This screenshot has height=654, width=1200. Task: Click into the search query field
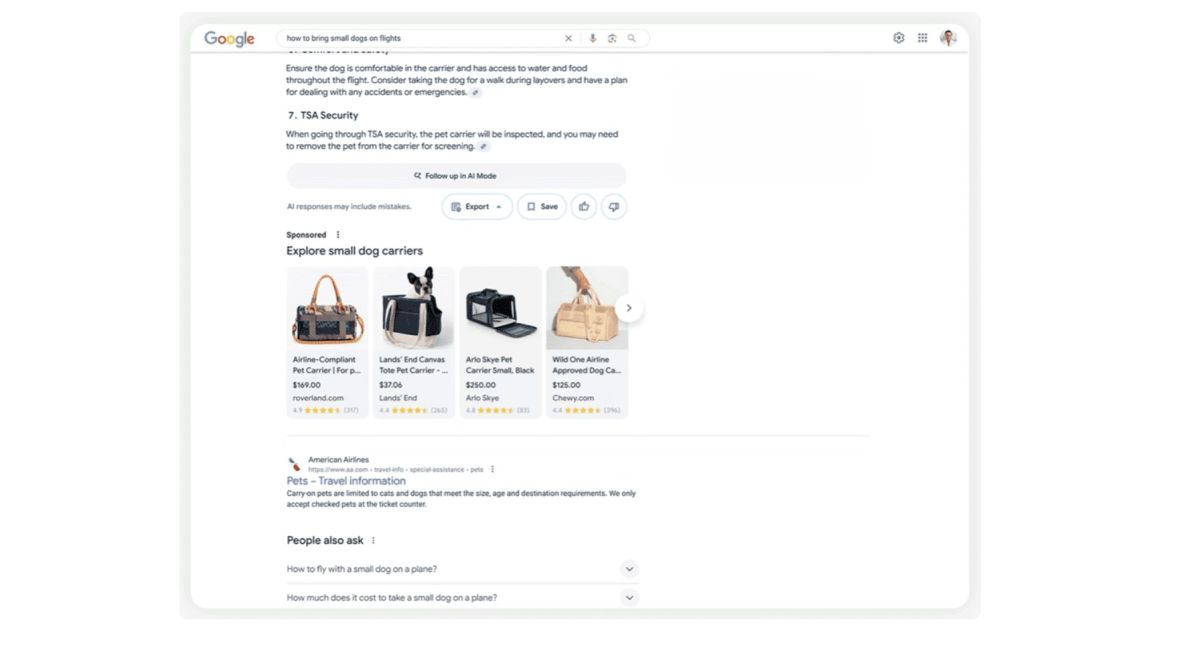pos(420,38)
